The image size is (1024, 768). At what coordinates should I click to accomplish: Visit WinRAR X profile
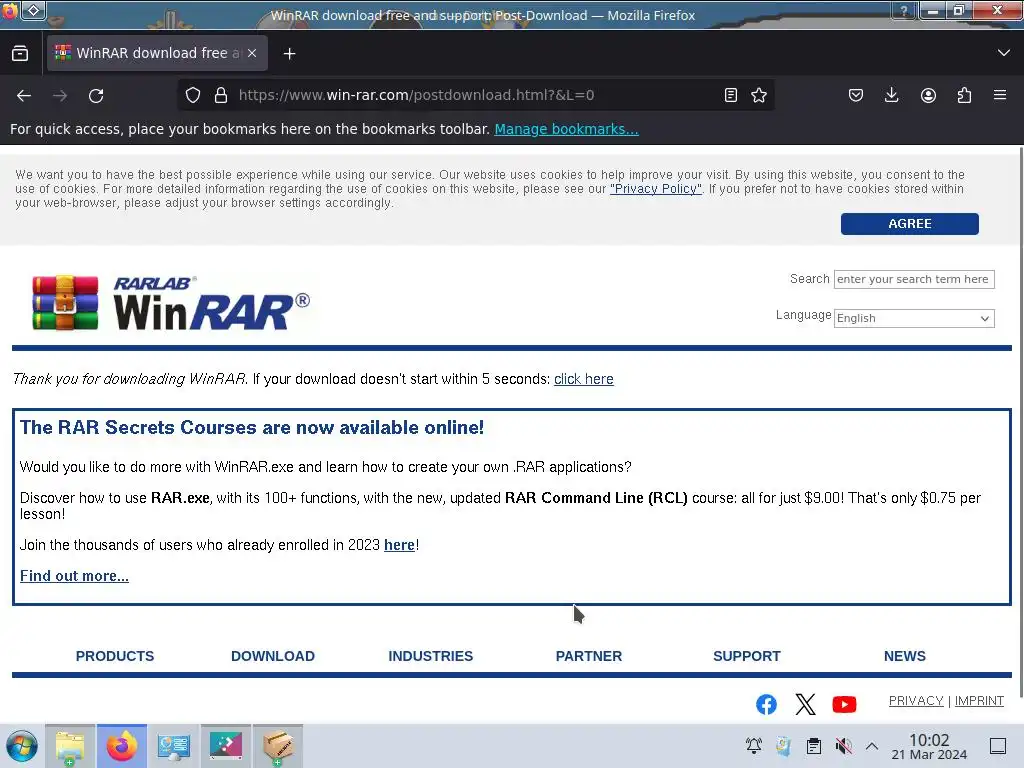[x=805, y=704]
